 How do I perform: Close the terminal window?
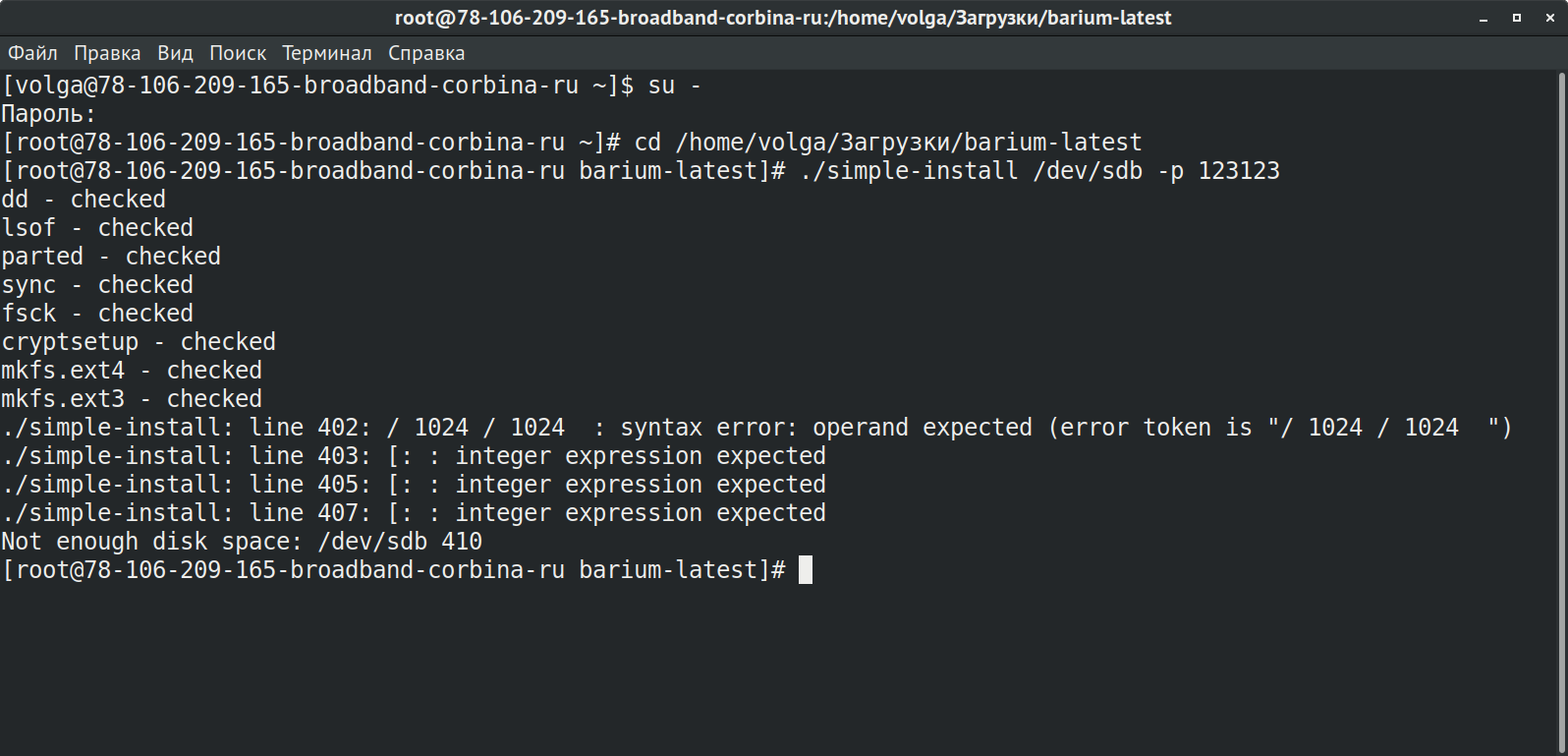click(1549, 19)
